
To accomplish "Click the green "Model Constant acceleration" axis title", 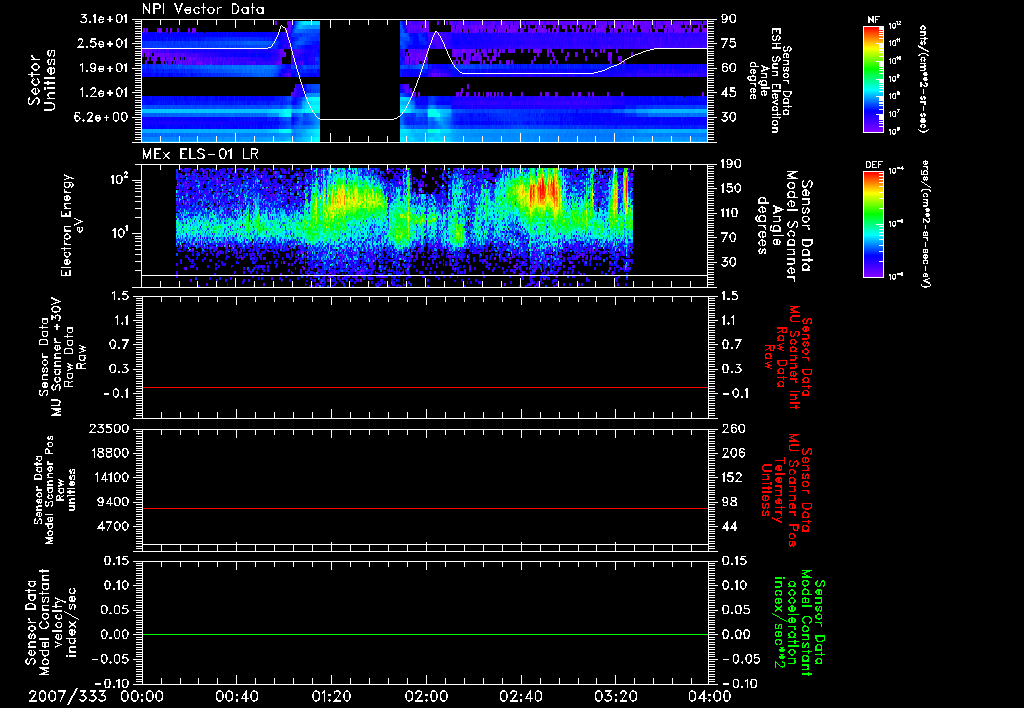I will pos(799,622).
